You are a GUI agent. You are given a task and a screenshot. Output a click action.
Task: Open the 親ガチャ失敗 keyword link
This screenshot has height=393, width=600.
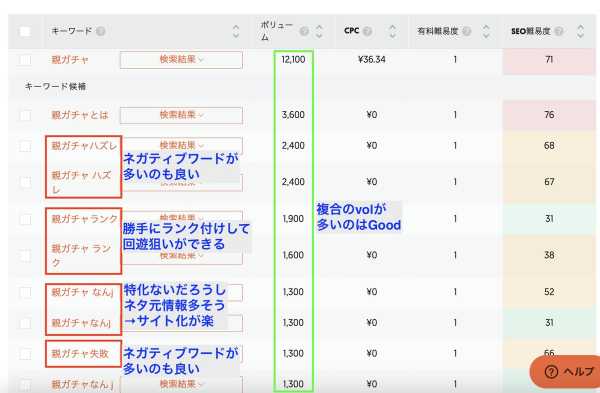80,354
